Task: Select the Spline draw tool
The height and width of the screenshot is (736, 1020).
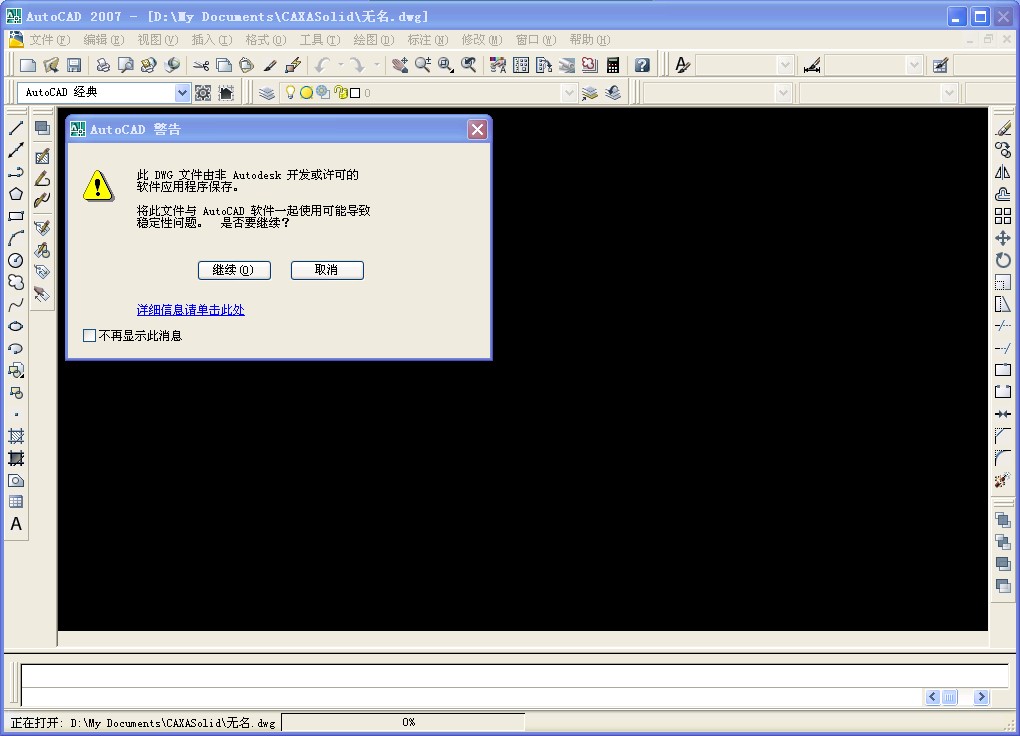Action: tap(16, 304)
